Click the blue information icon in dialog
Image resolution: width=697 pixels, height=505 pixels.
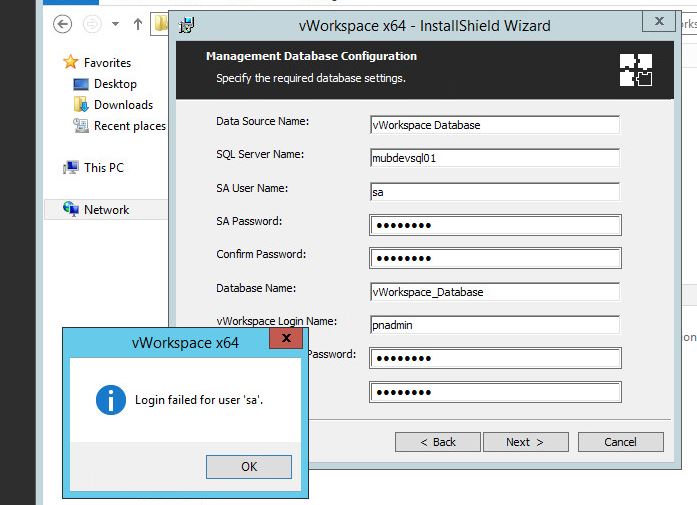pyautogui.click(x=111, y=400)
